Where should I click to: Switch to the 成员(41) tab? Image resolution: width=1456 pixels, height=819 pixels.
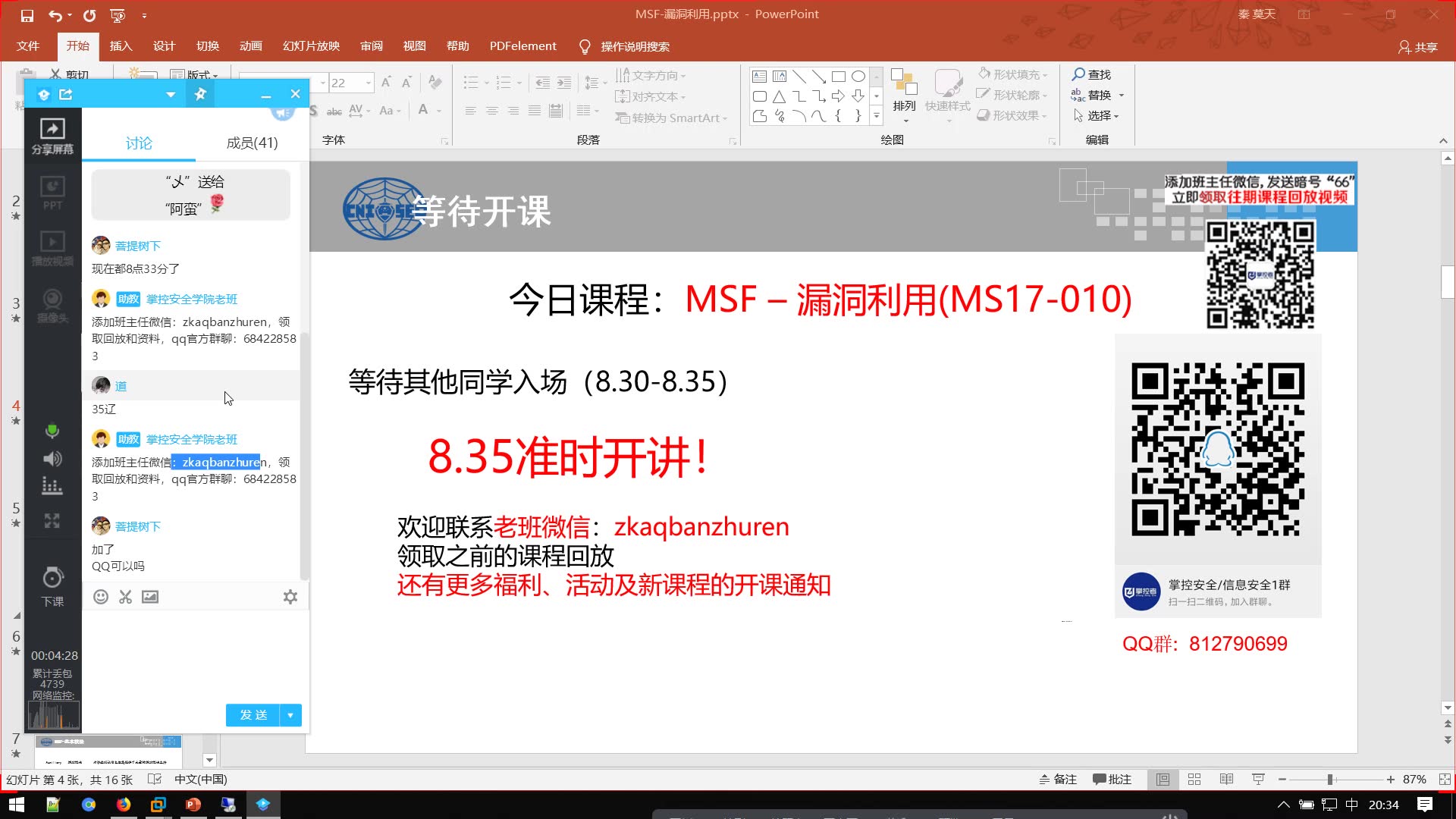point(252,143)
